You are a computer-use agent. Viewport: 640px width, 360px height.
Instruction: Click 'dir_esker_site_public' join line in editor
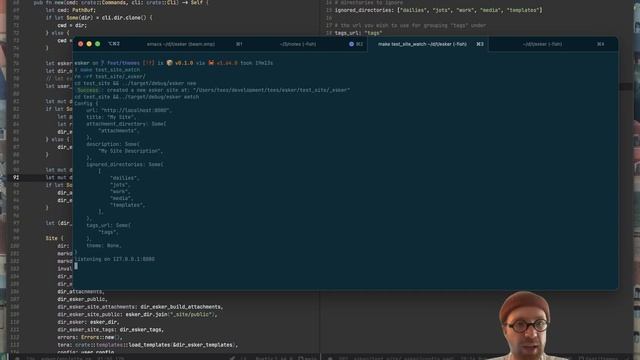click(137, 314)
